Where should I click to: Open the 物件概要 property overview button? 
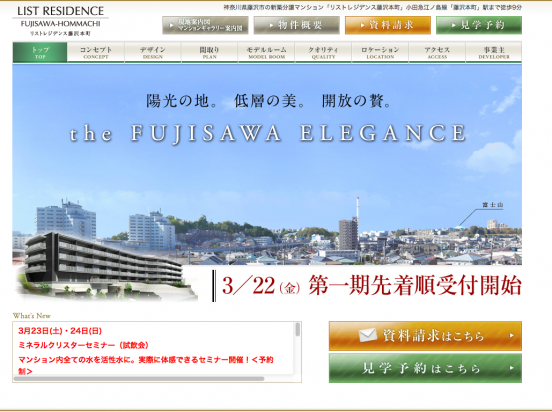(296, 25)
